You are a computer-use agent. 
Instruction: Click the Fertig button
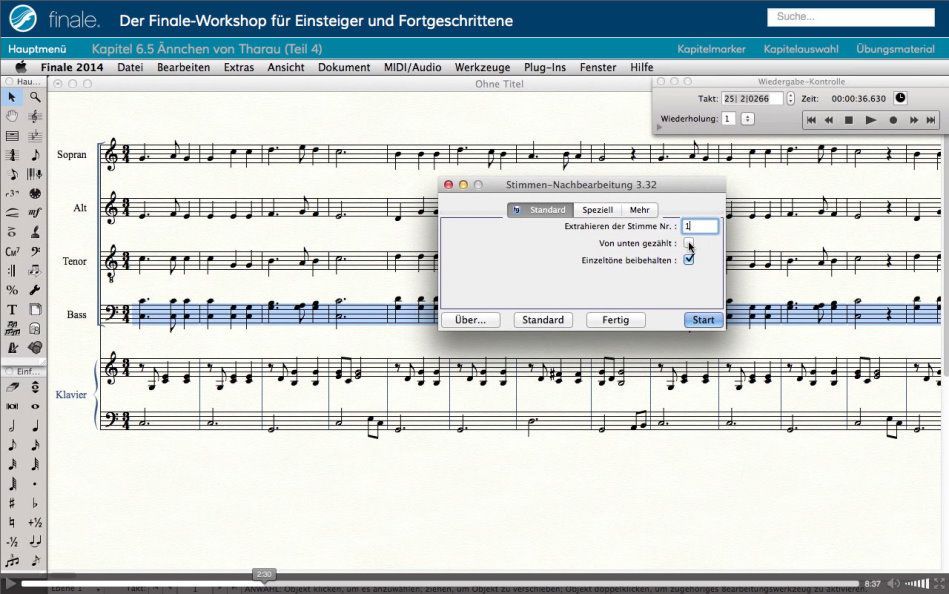616,320
